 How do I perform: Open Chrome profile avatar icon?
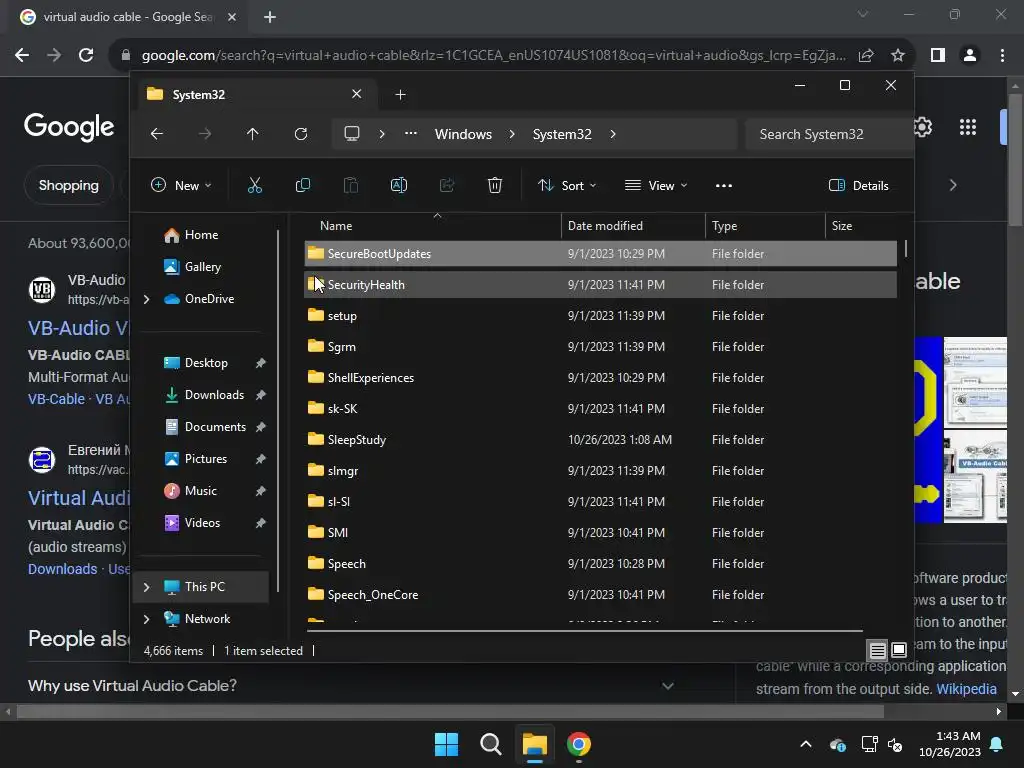pyautogui.click(x=970, y=55)
